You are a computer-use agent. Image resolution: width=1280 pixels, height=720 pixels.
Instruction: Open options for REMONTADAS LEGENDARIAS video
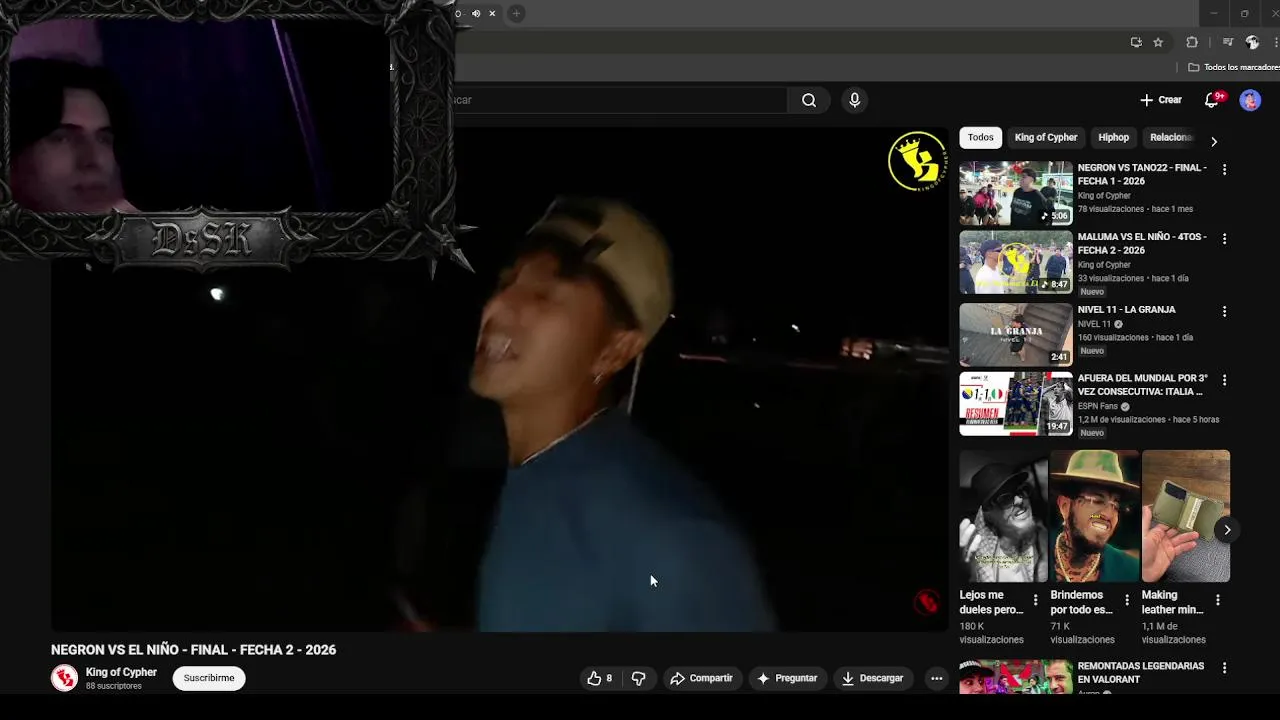pos(1224,668)
